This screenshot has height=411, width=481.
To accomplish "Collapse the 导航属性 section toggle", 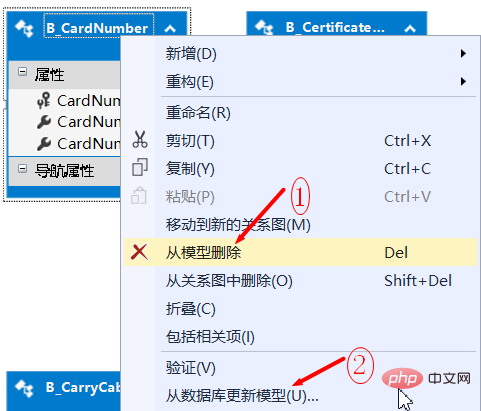I will point(22,168).
